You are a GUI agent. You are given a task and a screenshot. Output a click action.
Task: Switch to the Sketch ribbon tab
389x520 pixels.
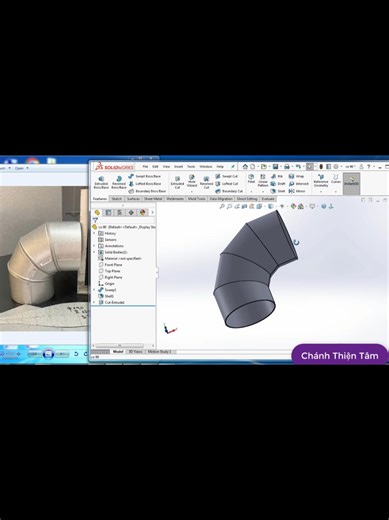[117, 199]
